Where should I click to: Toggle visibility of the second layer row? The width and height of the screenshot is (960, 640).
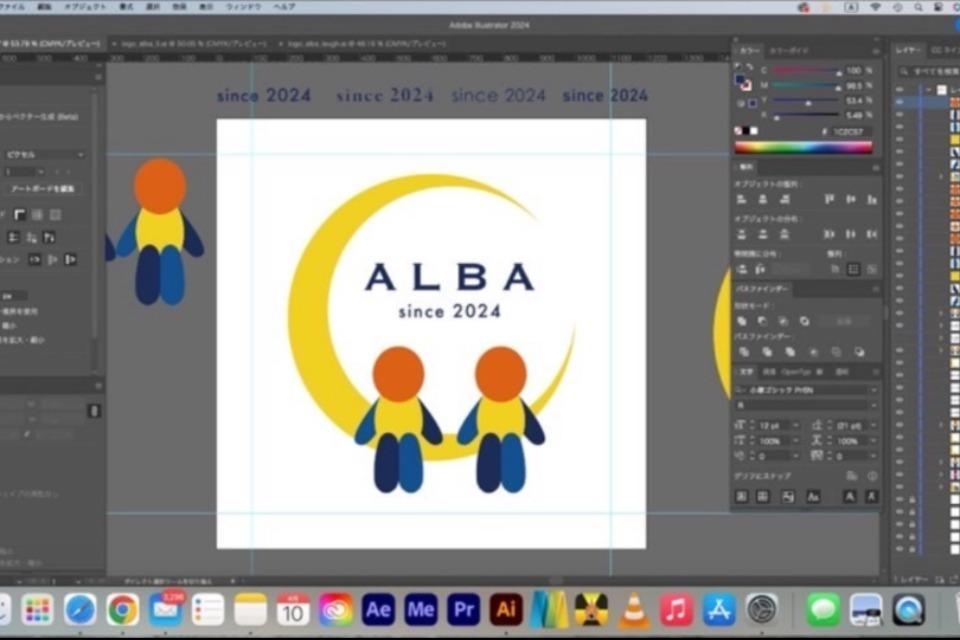899,102
